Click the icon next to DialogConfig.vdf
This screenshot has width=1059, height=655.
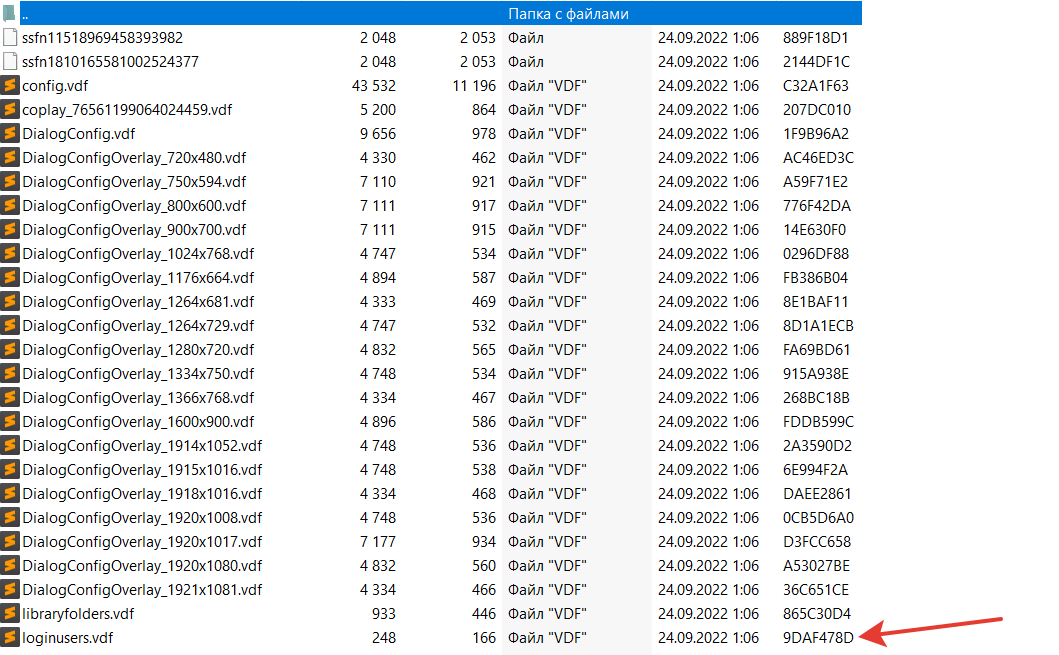10,134
